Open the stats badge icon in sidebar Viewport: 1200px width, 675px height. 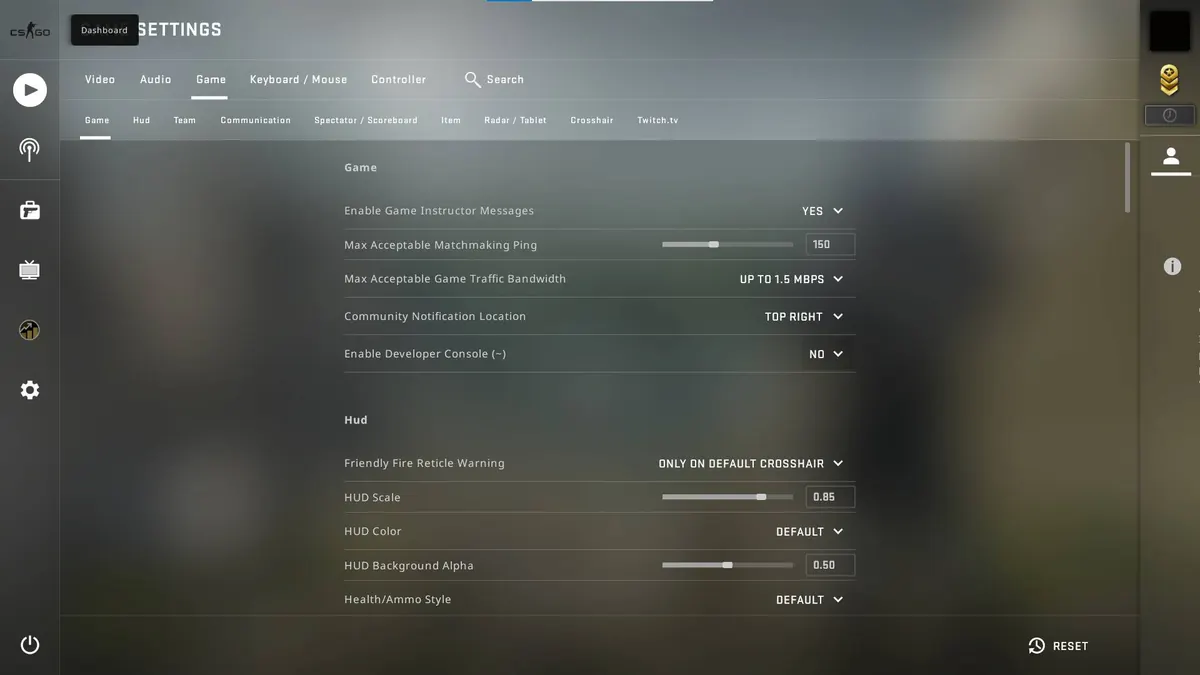point(30,330)
